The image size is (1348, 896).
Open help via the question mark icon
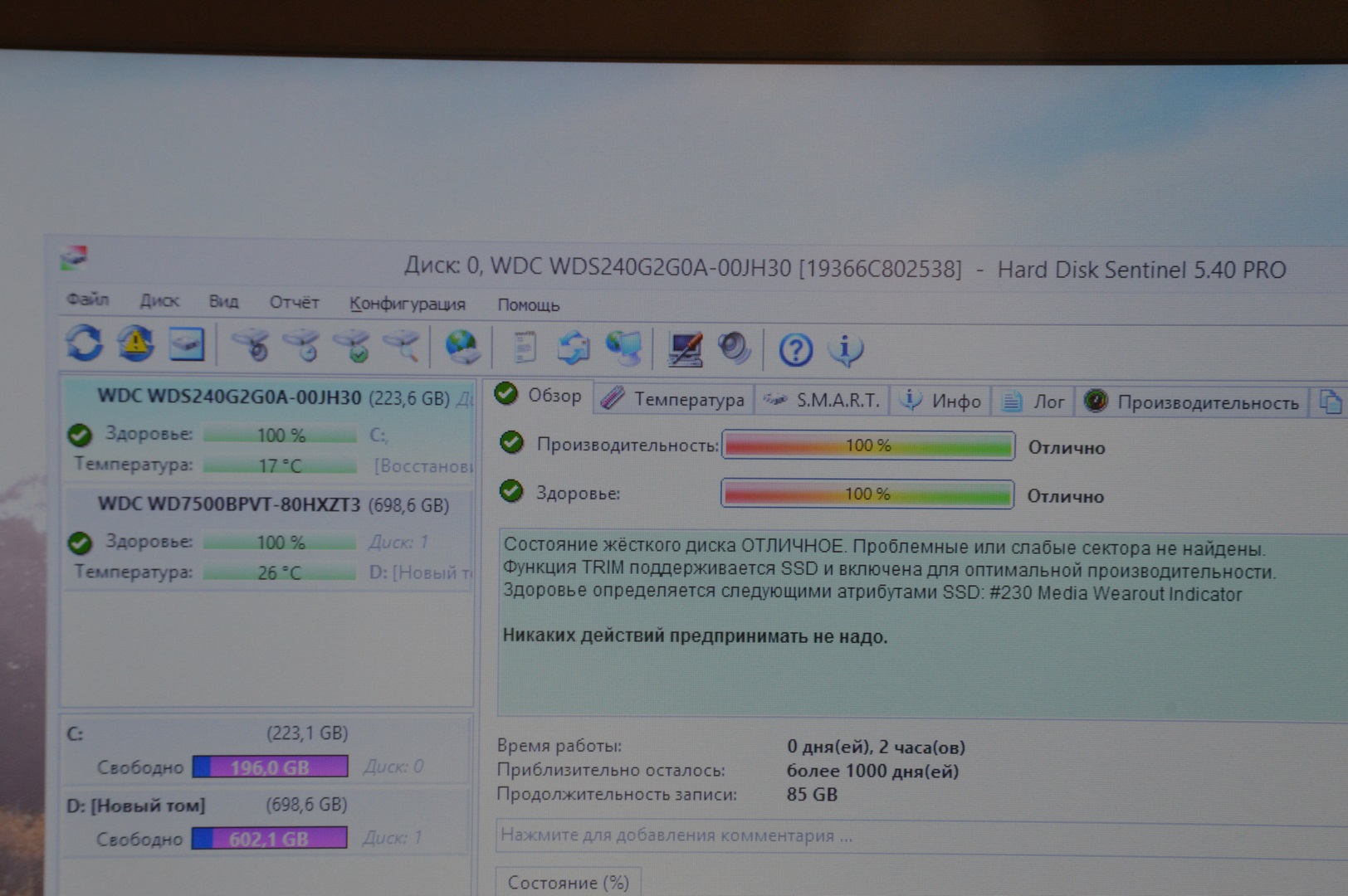point(795,350)
